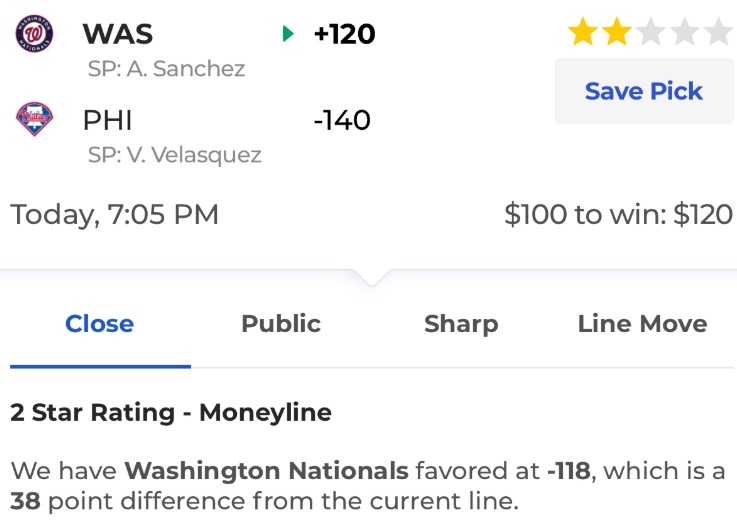Viewport: 737px width, 523px height.
Task: Click the Save Pick button
Action: coord(644,91)
